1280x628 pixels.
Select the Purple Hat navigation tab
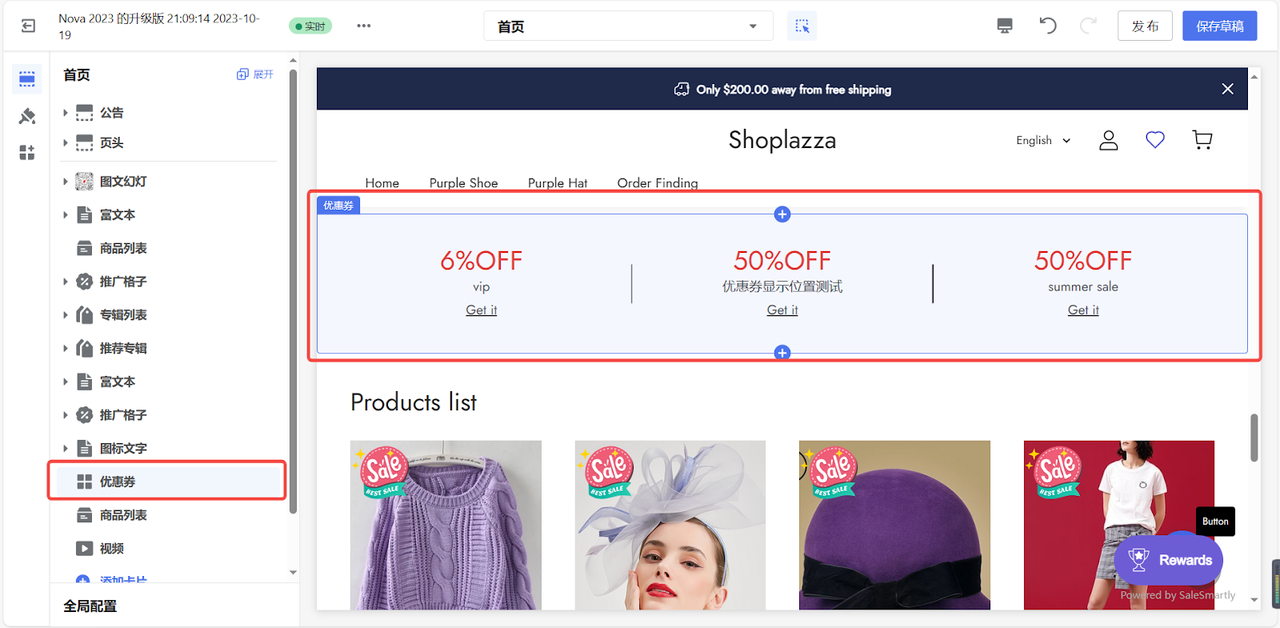557,183
